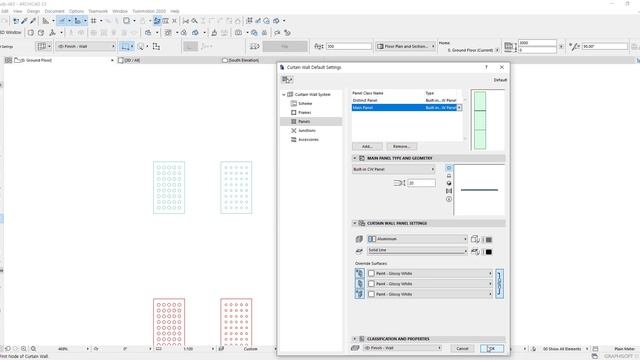Select the second panel preview mode icon

click(x=449, y=176)
